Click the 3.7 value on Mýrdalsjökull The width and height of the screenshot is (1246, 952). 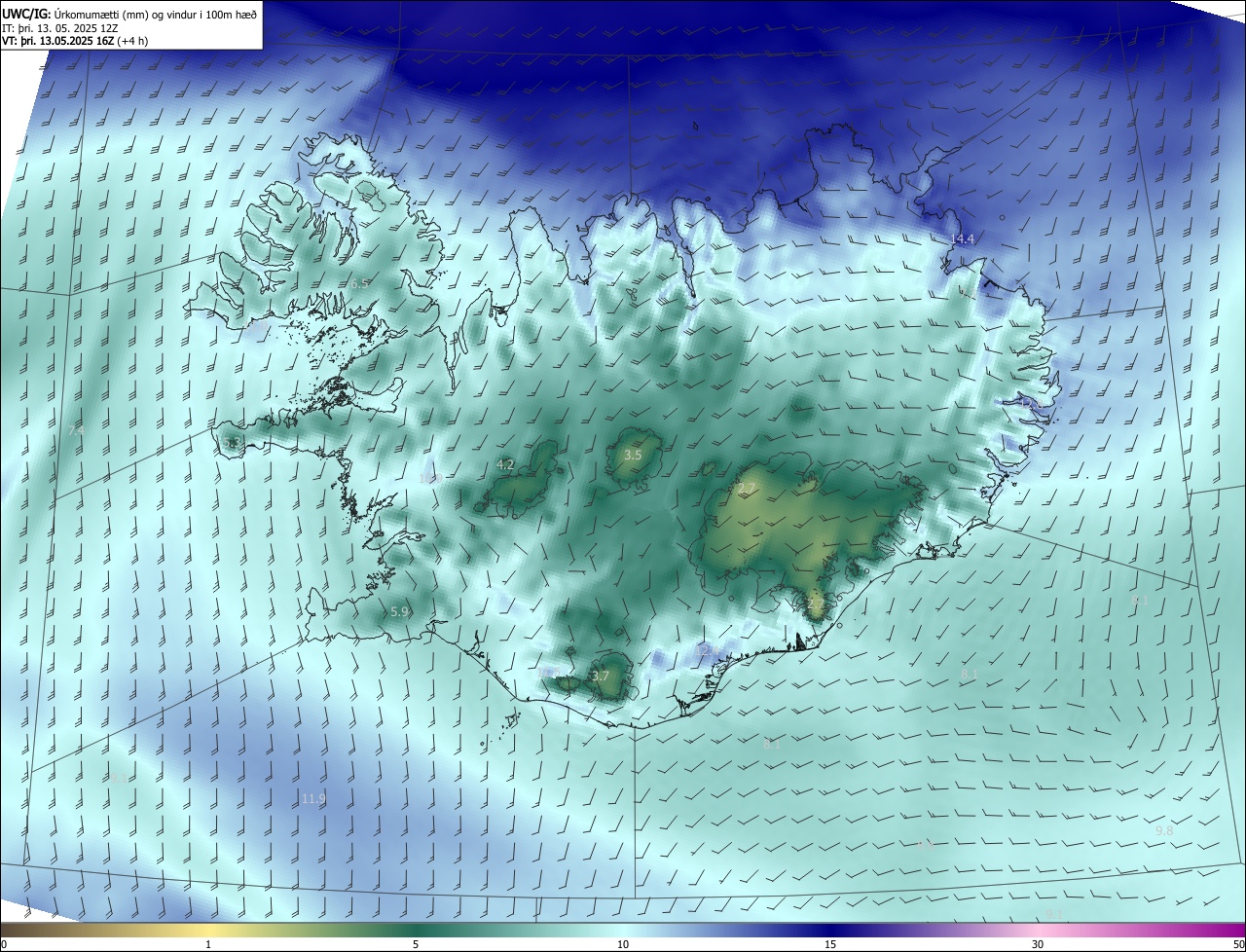coord(601,676)
